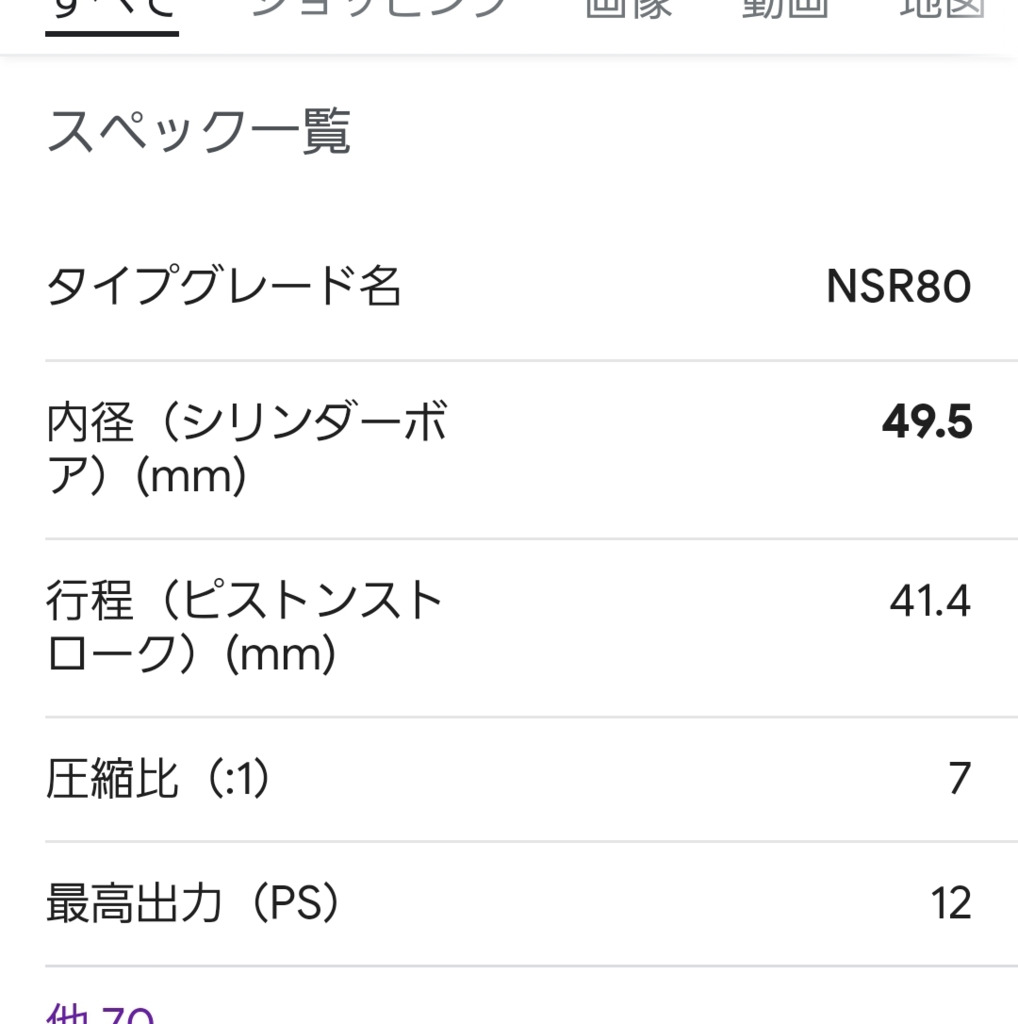Select the max output value 12

pos(950,904)
